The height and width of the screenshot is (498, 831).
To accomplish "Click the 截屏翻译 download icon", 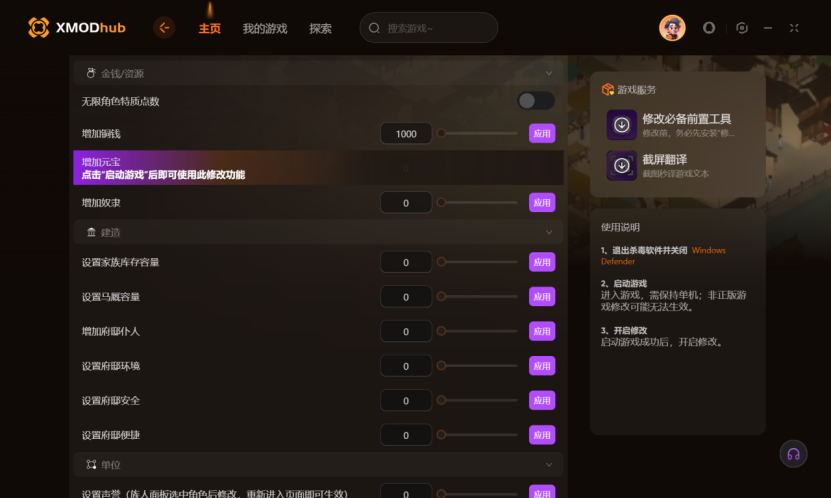I will point(622,165).
